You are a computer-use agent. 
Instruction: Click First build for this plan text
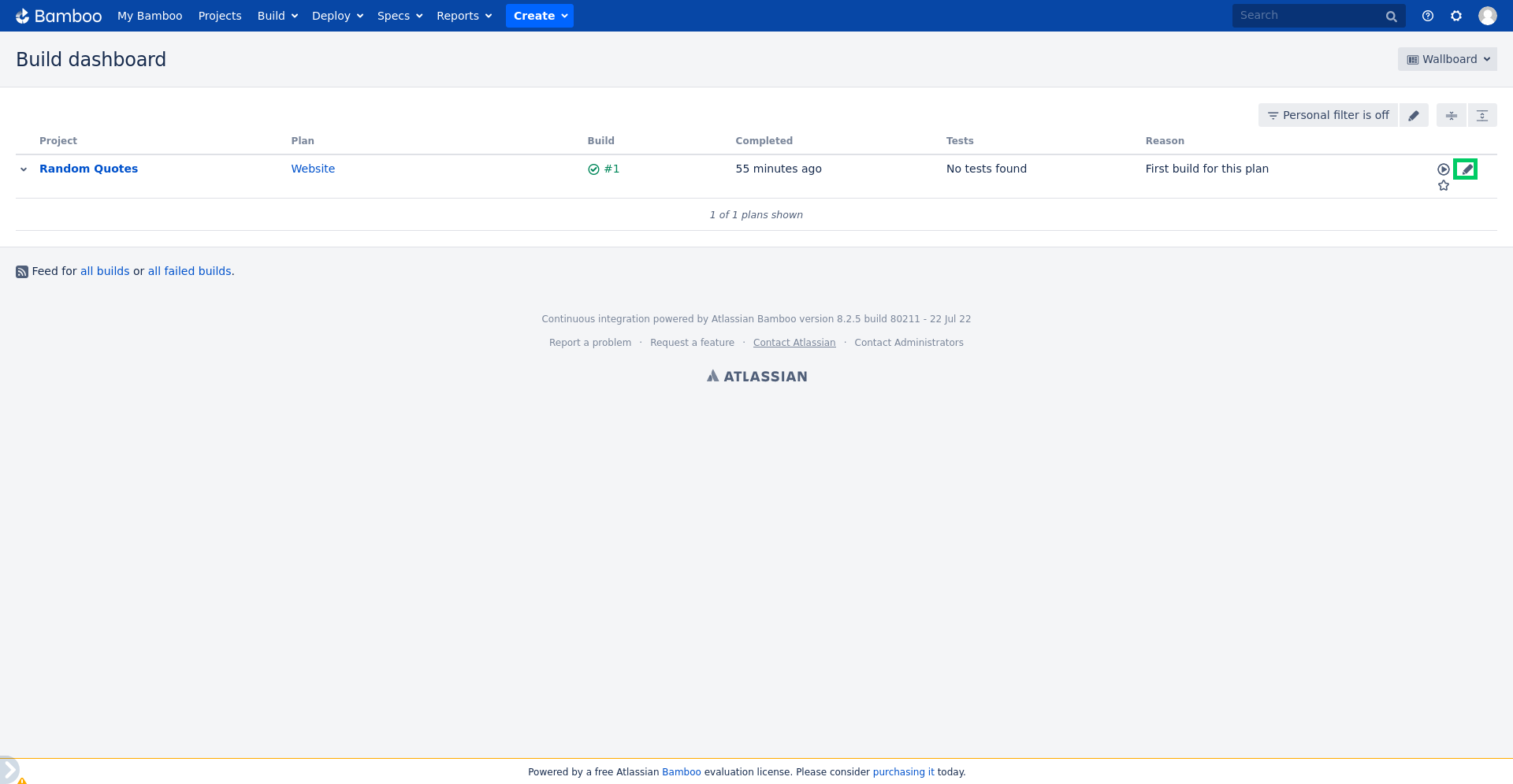point(1207,169)
